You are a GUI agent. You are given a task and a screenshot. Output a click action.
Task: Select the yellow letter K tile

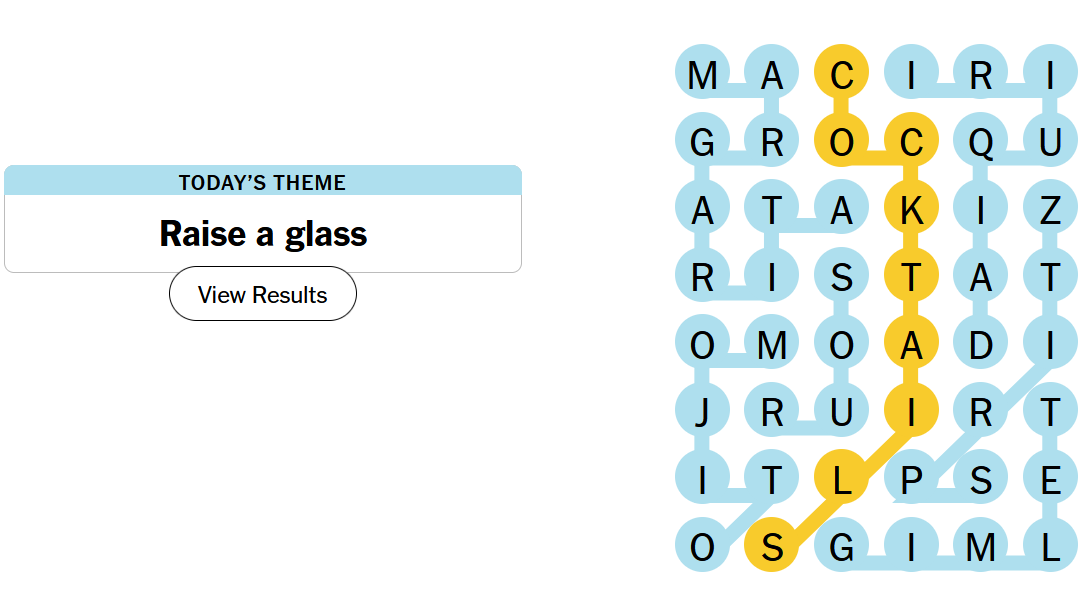[x=910, y=211]
